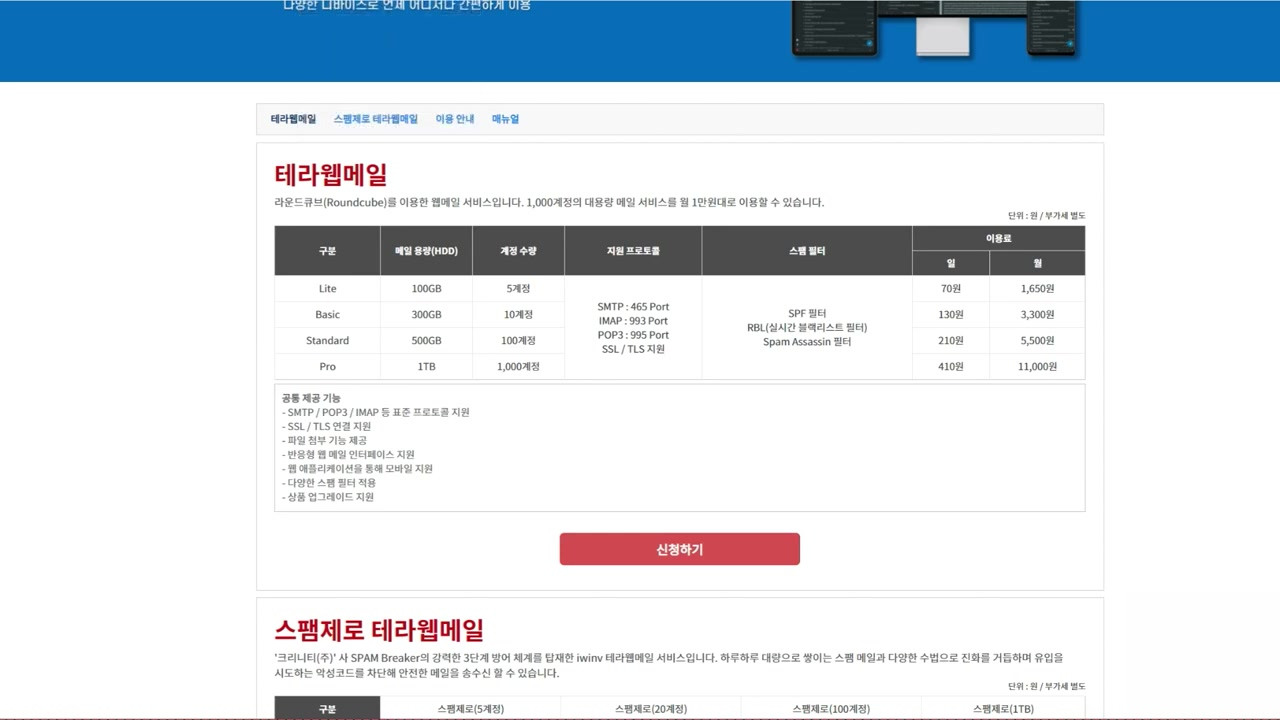Select the 3,300원 monthly price

point(1038,315)
